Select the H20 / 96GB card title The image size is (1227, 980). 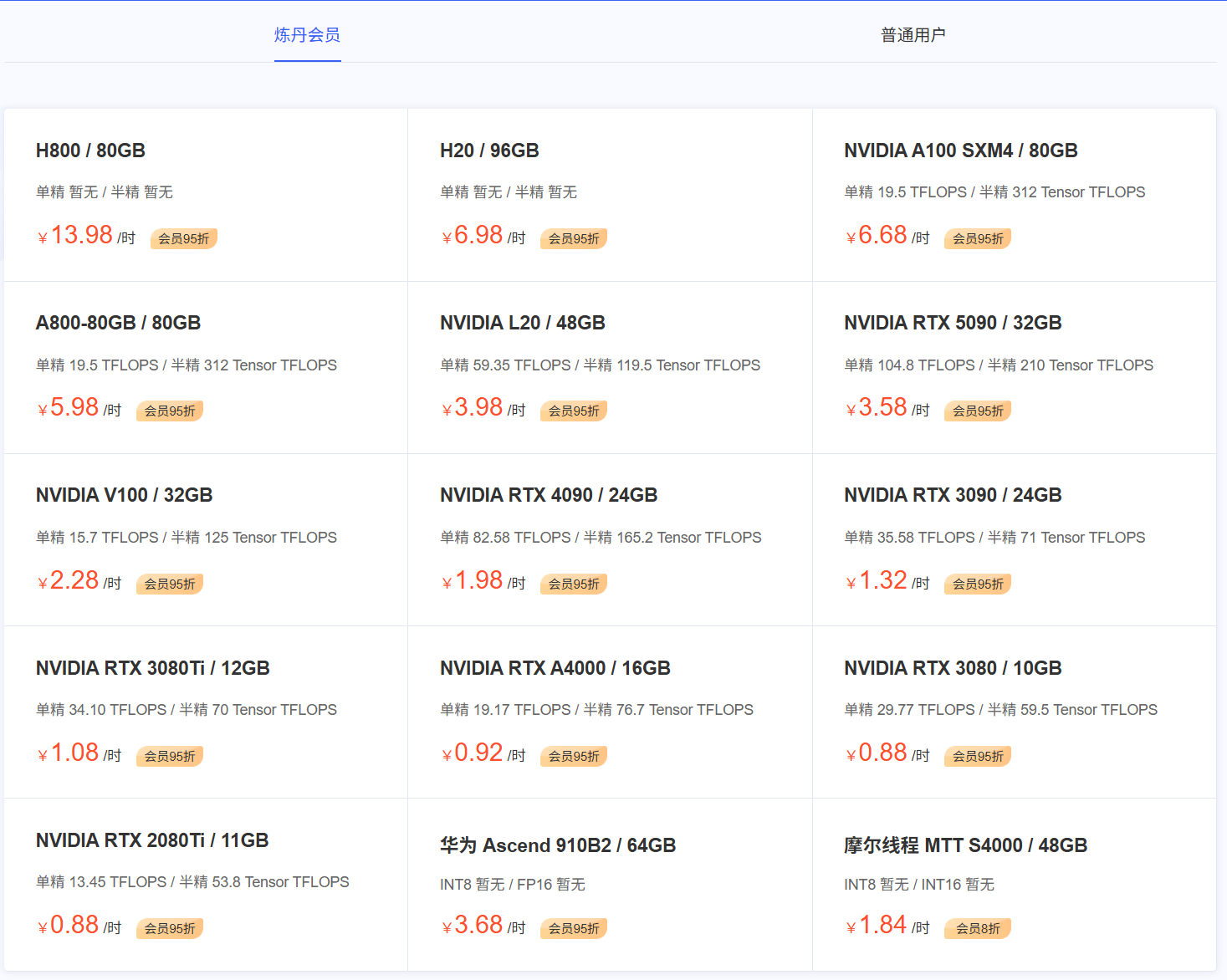point(489,151)
